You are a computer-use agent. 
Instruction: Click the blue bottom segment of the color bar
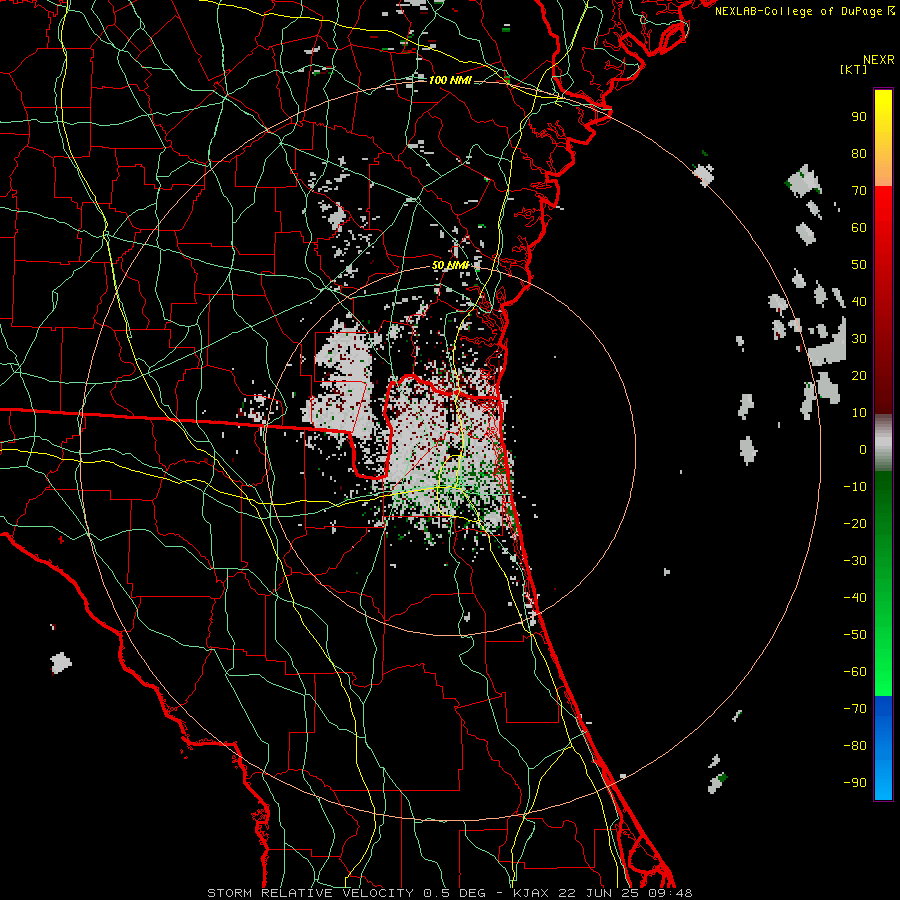(883, 748)
